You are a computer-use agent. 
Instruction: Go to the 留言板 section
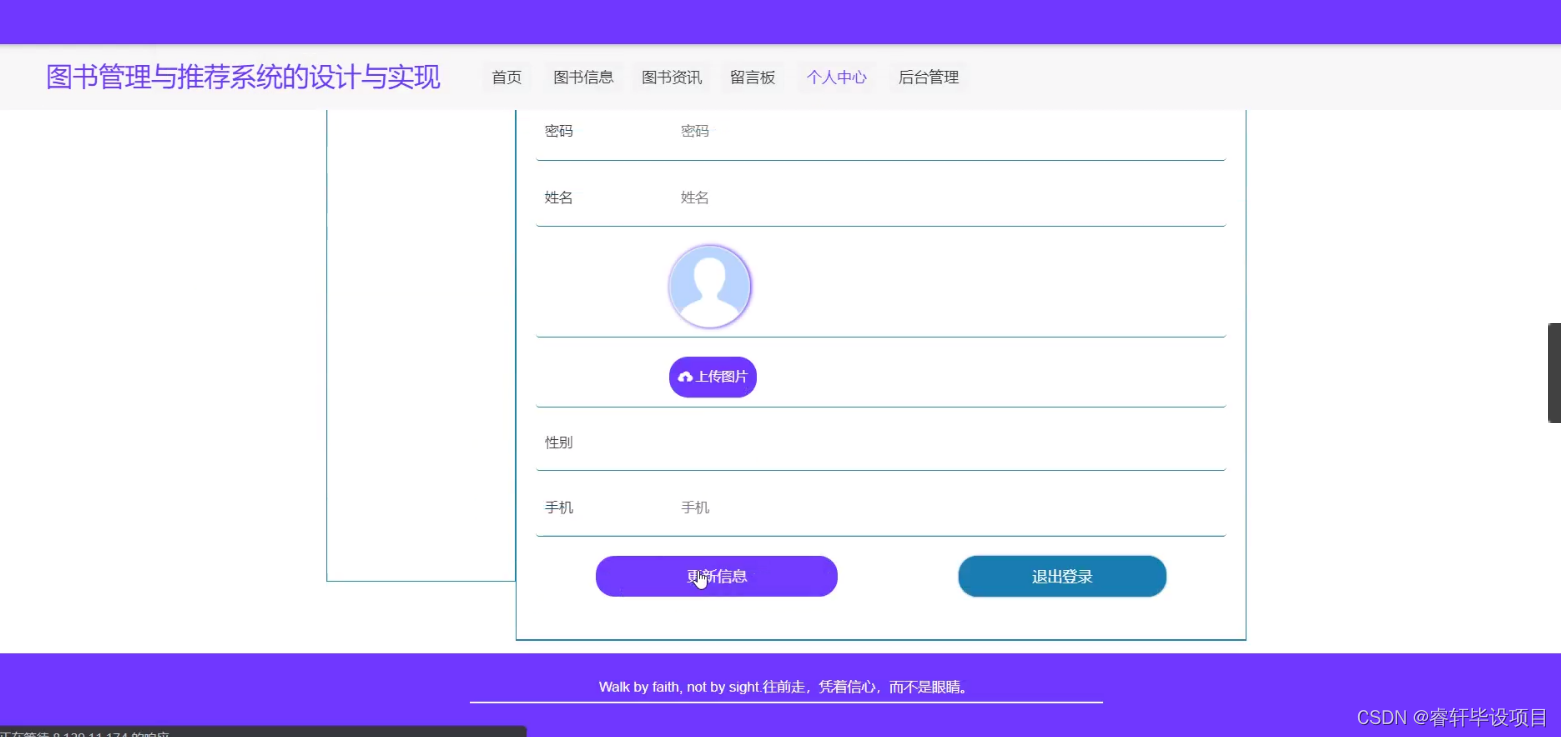click(753, 77)
